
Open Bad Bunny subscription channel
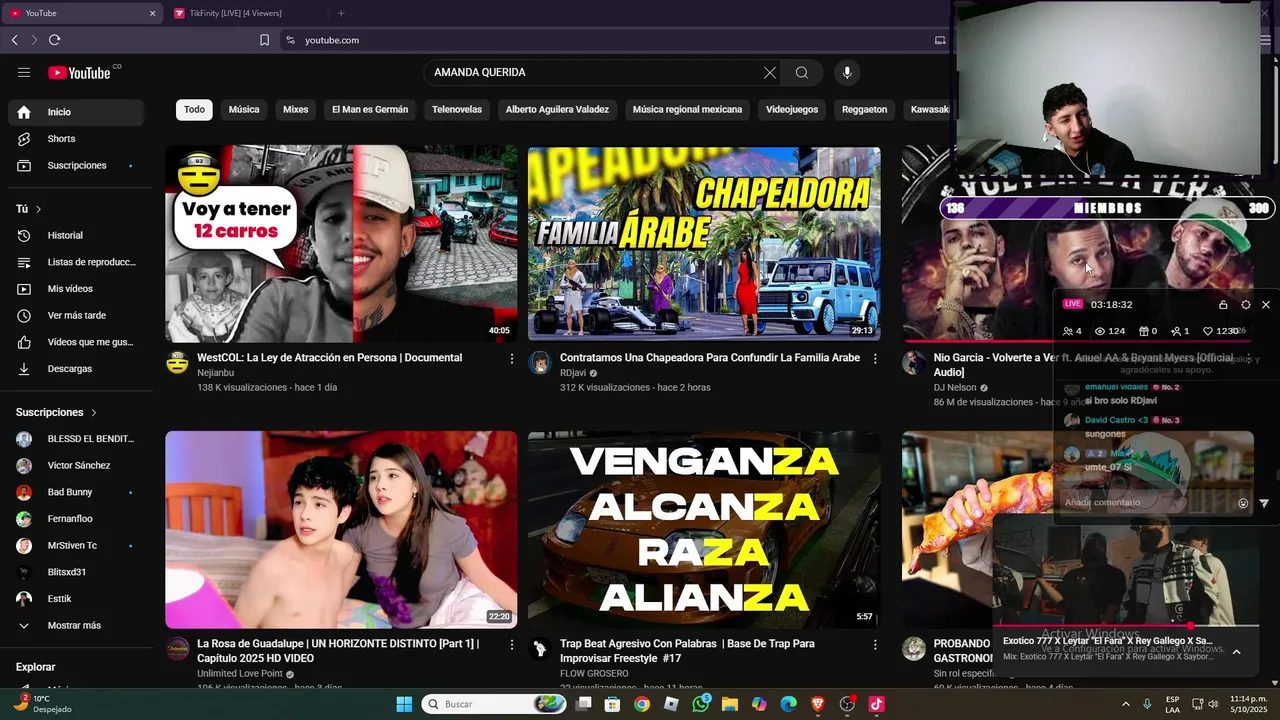(76, 492)
